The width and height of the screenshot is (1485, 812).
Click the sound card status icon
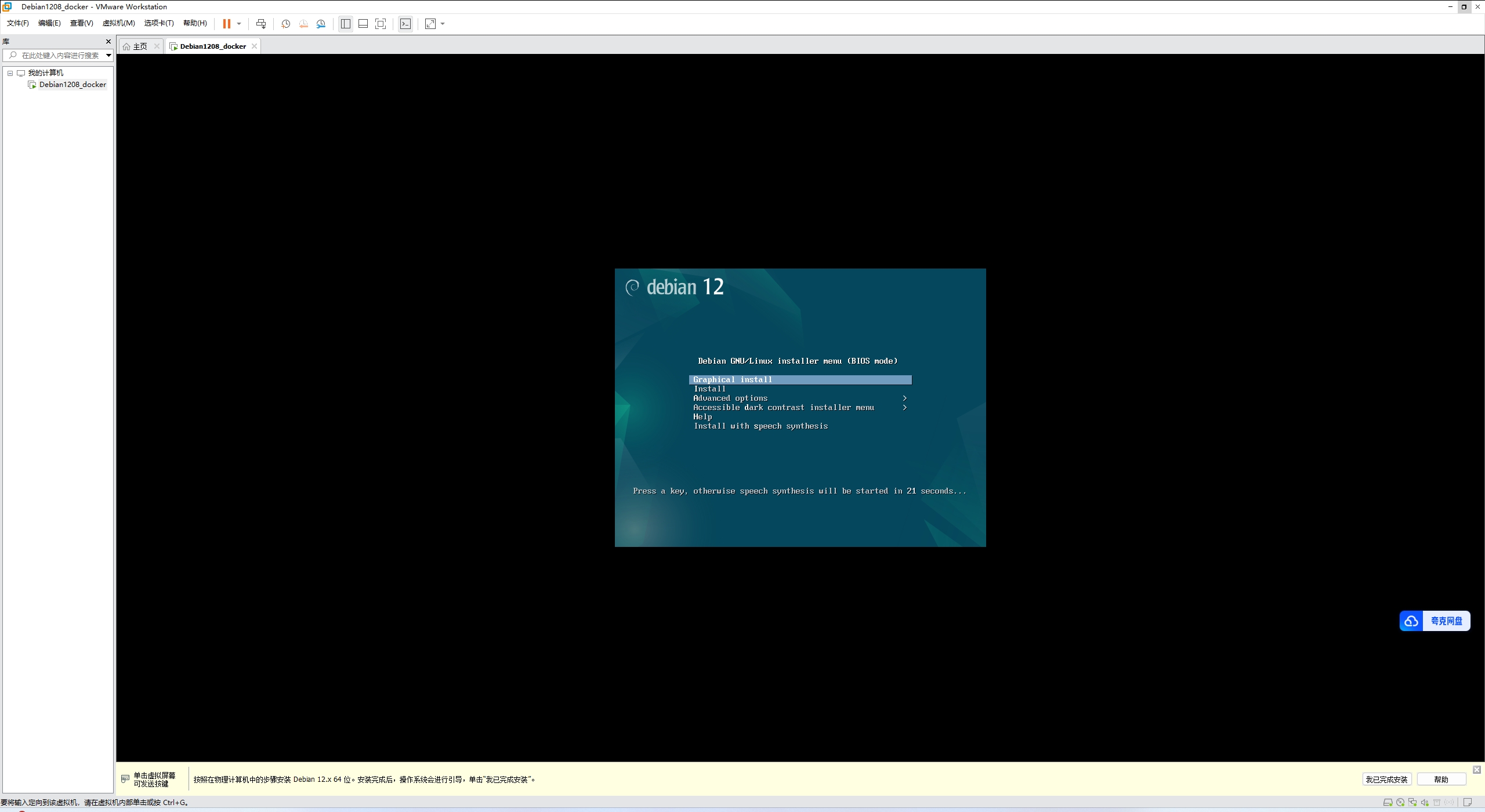[1425, 803]
